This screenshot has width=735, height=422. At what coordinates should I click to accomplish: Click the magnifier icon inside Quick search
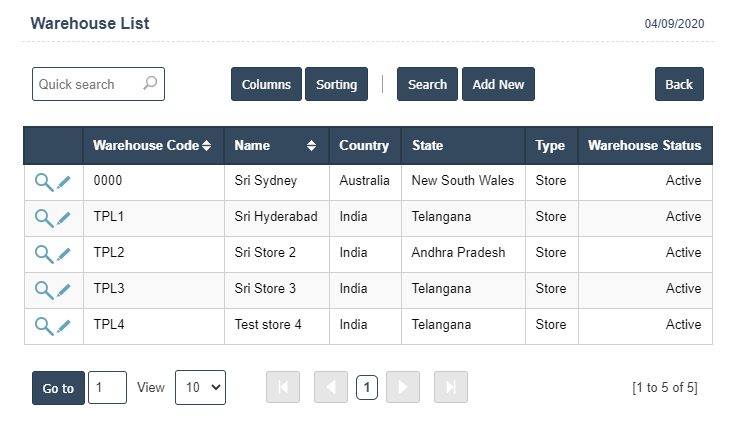(150, 84)
